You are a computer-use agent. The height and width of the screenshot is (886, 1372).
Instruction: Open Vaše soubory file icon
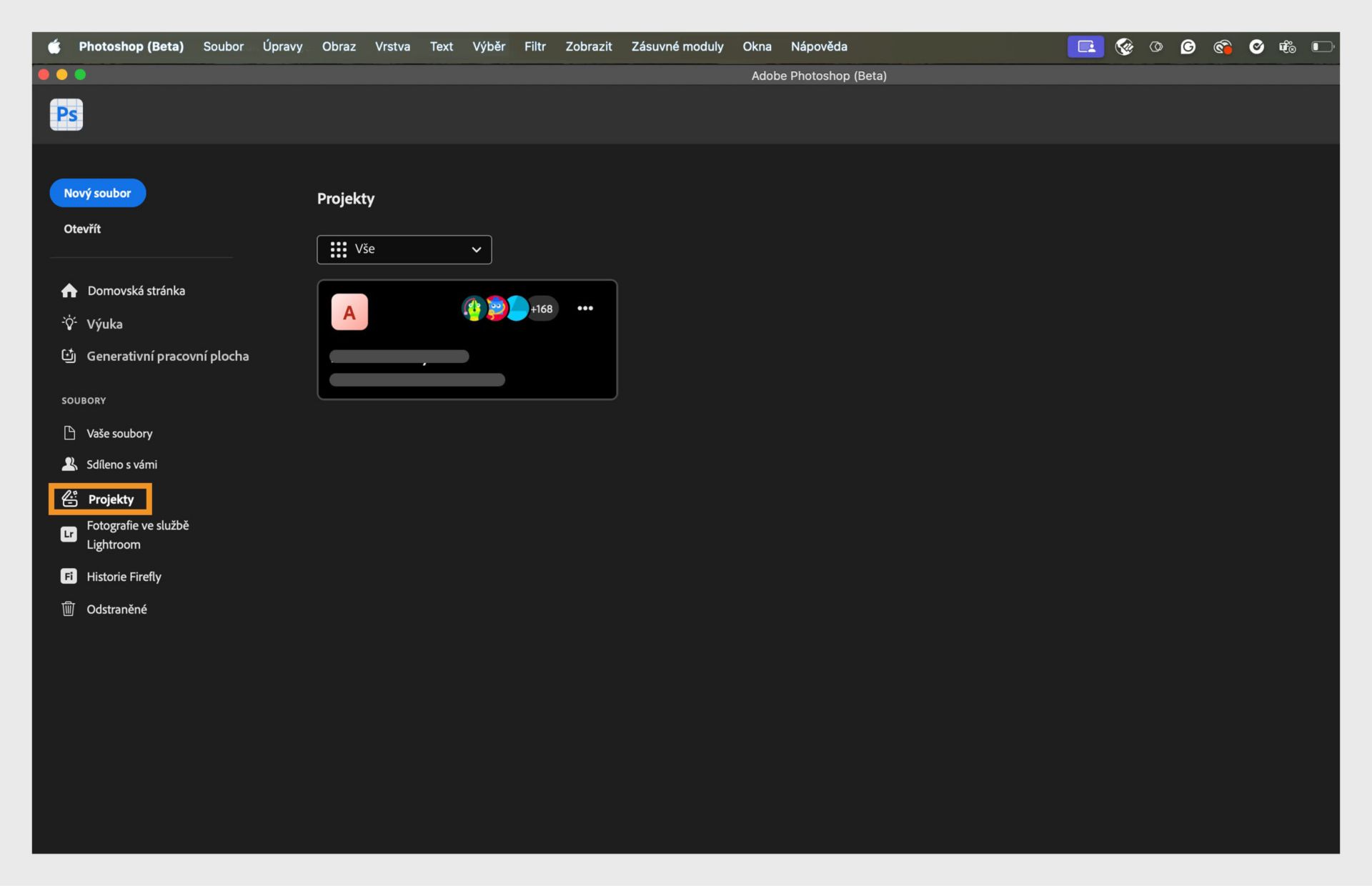pos(69,433)
